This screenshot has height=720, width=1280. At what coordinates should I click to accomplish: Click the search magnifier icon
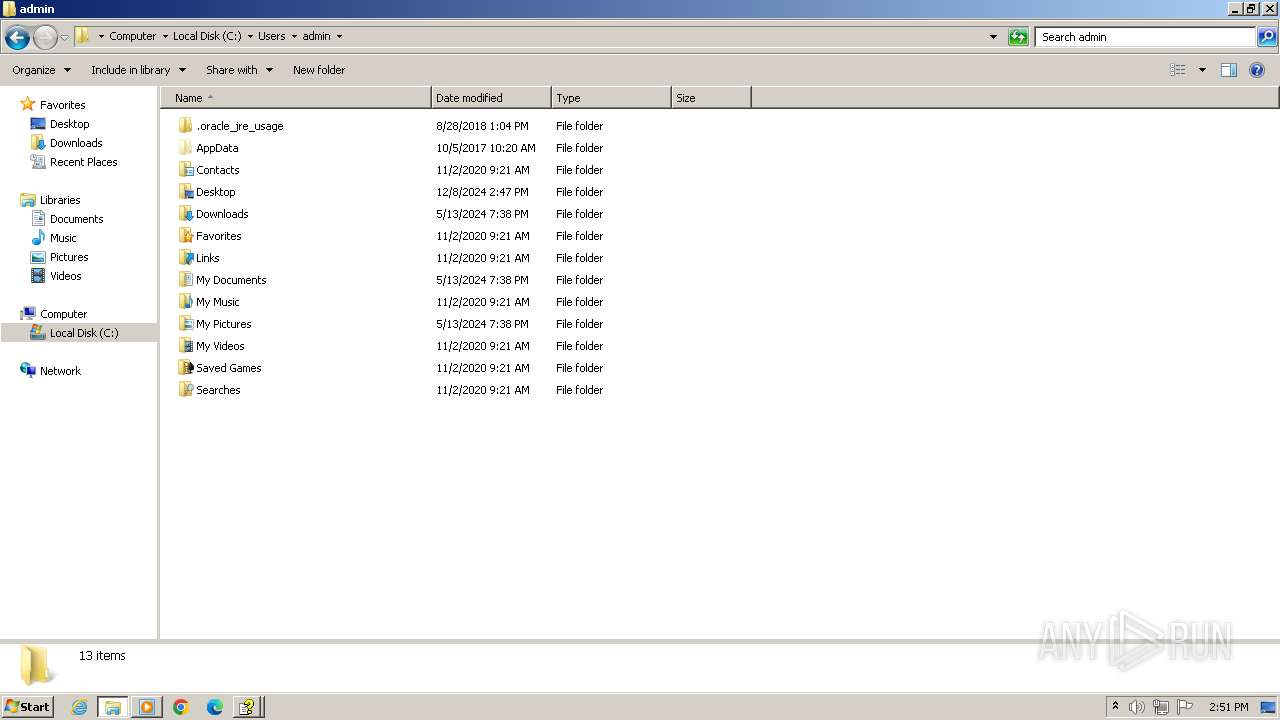tap(1267, 37)
